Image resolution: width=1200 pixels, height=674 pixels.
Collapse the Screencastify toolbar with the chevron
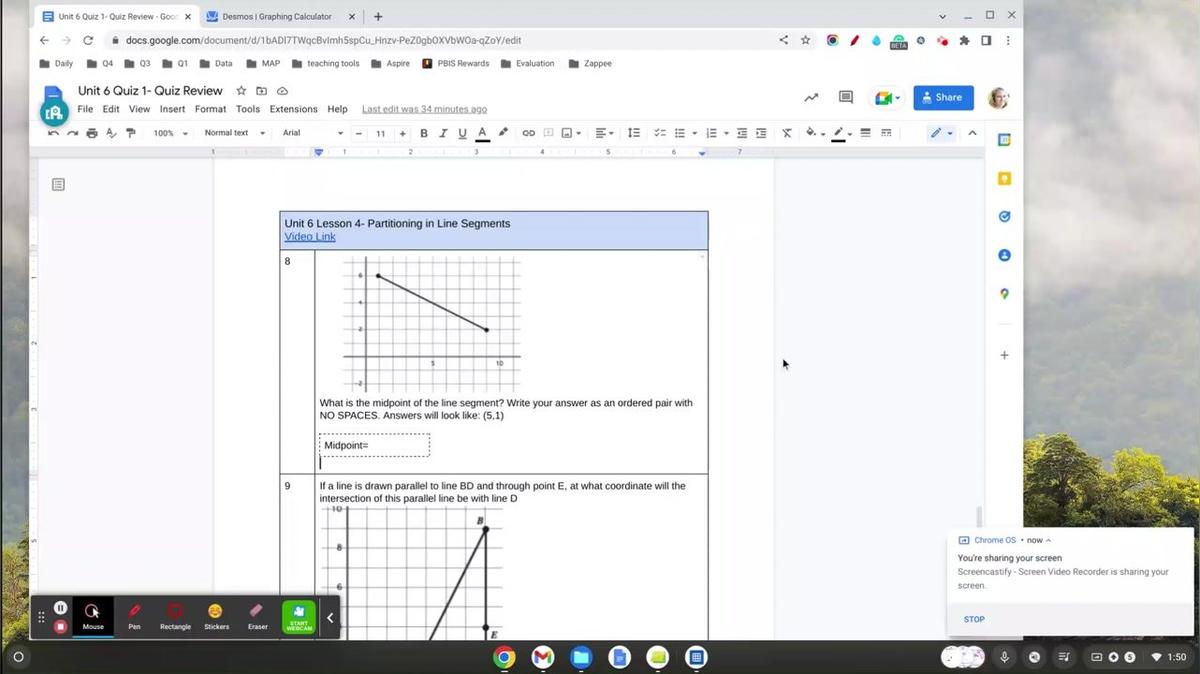pos(330,617)
